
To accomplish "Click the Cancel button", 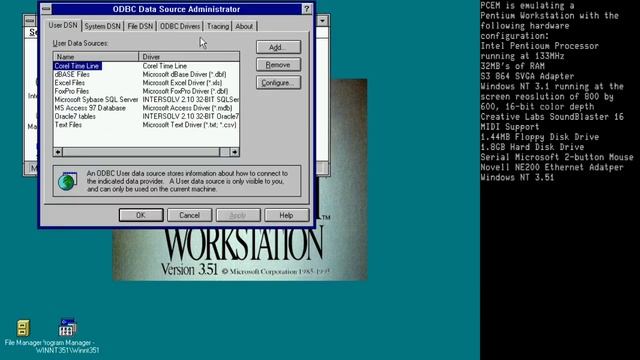I will pos(189,215).
